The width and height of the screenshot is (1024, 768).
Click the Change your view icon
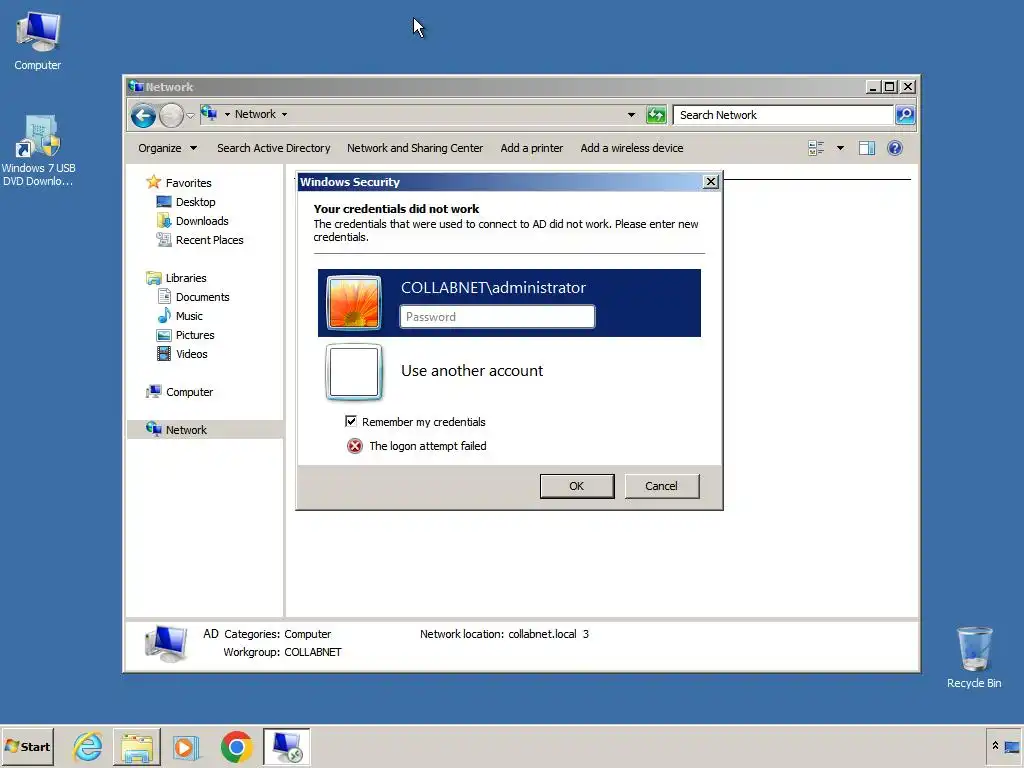coord(816,148)
